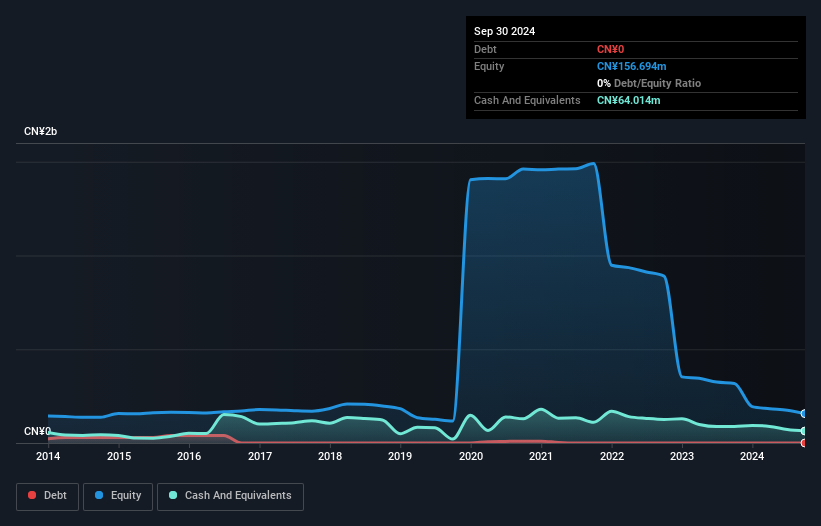
Task: Click the 2024 x-axis label
Action: click(x=752, y=456)
